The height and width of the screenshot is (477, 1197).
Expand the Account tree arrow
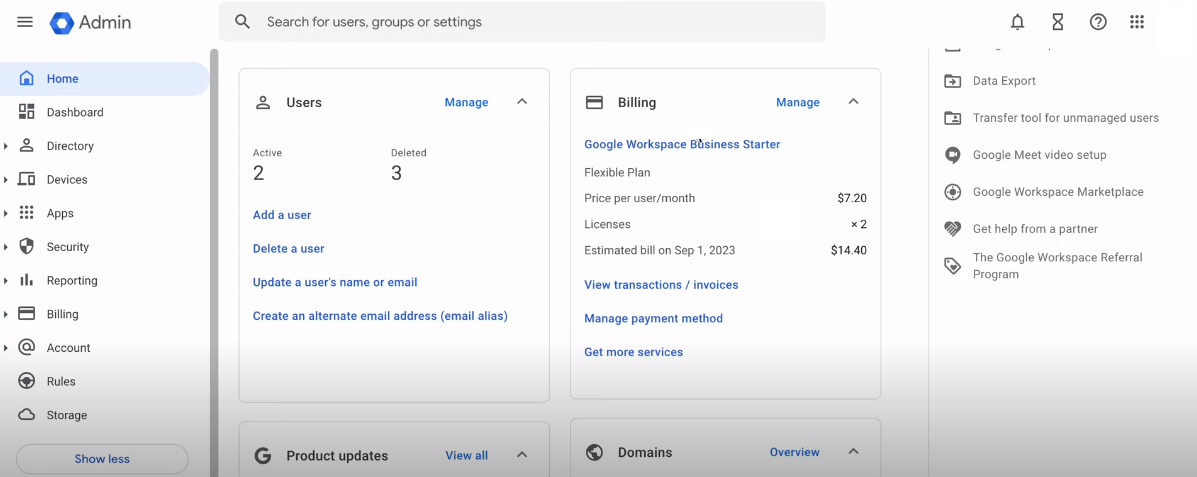click(6, 347)
